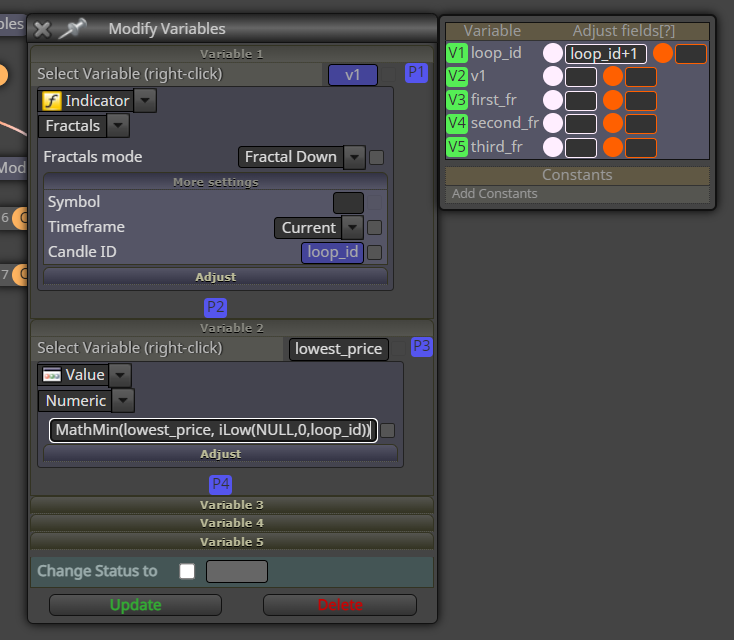This screenshot has width=734, height=640.
Task: Open the Numeric type dropdown
Action: click(123, 400)
